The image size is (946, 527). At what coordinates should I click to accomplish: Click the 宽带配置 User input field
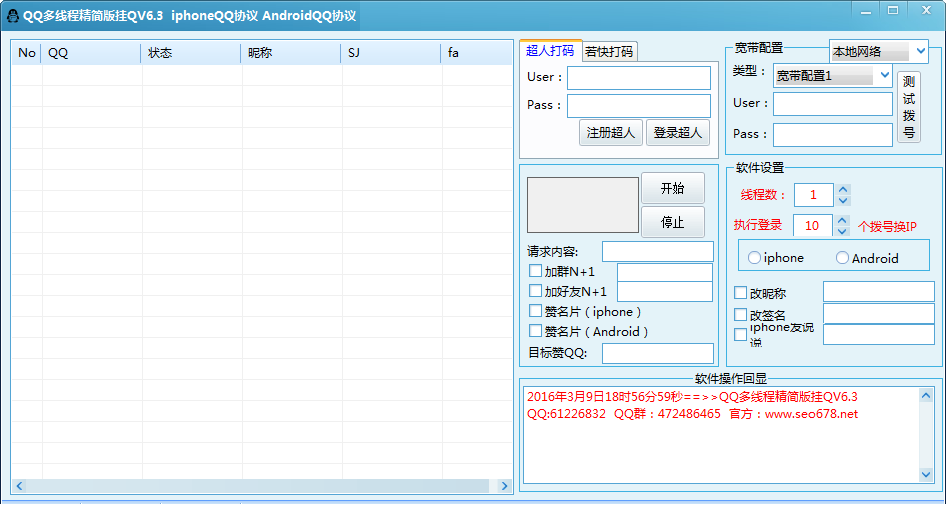tap(833, 104)
